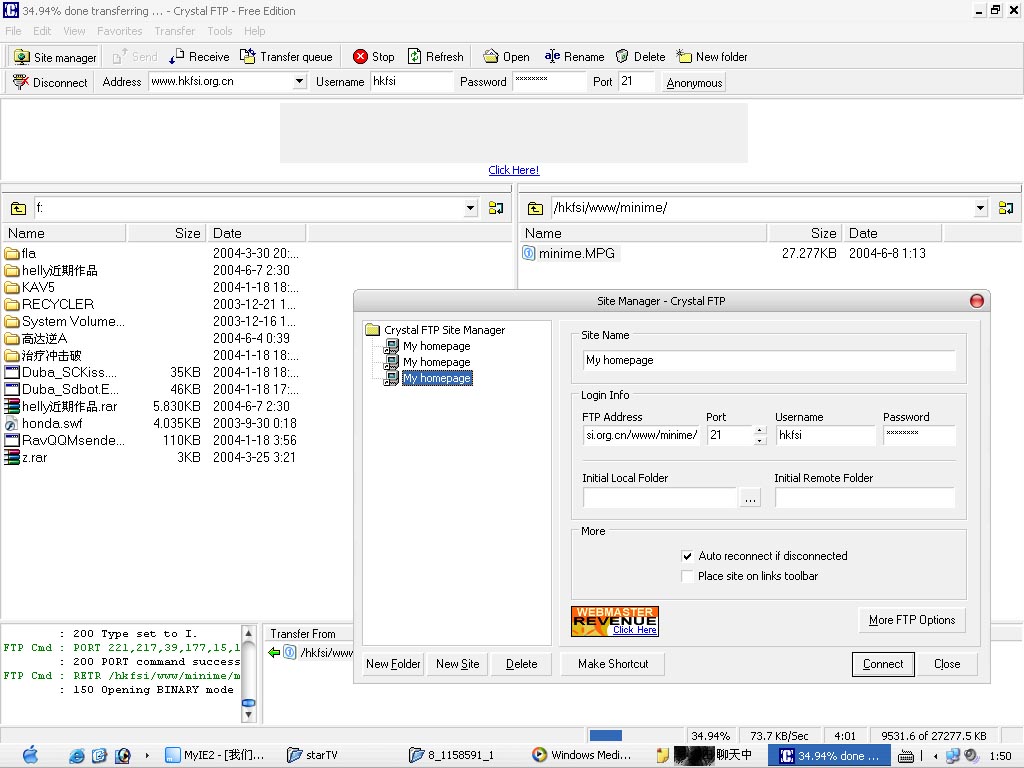Click the Make Shortcut button

(613, 664)
